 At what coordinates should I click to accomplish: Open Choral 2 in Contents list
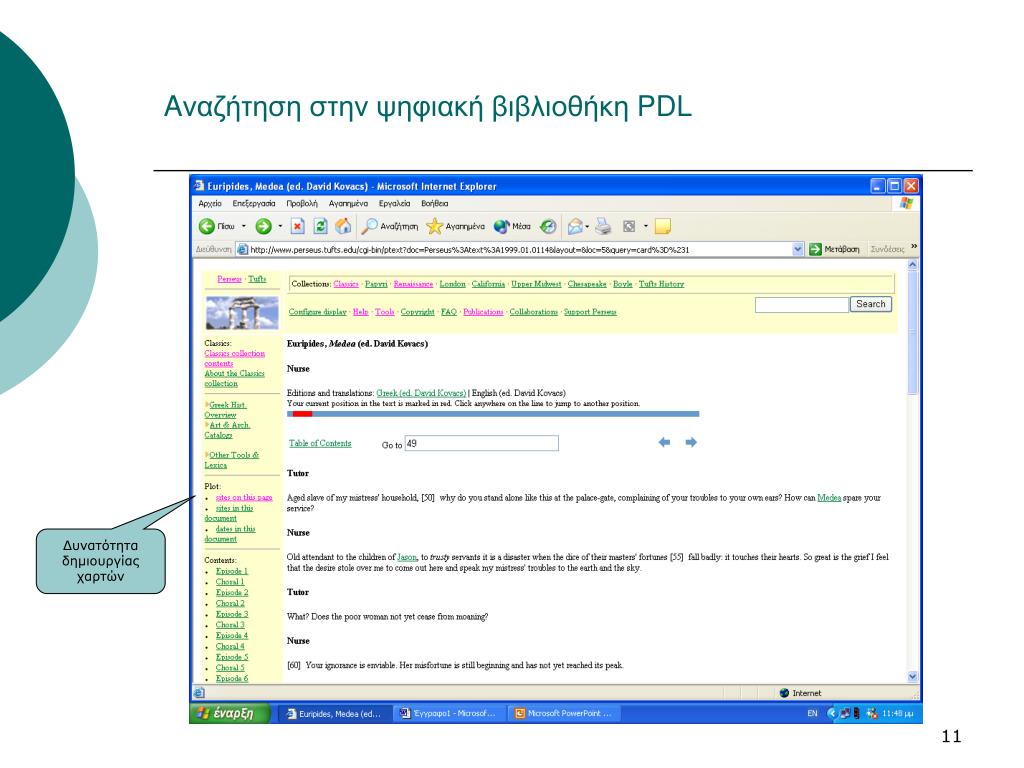[x=230, y=603]
